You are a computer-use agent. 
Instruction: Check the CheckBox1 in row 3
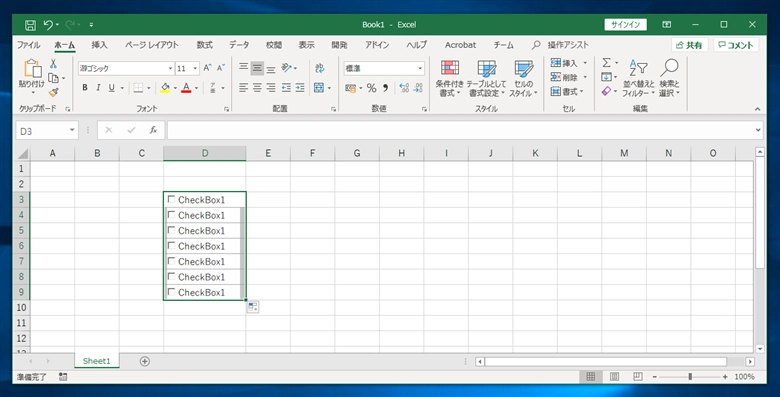pyautogui.click(x=172, y=199)
